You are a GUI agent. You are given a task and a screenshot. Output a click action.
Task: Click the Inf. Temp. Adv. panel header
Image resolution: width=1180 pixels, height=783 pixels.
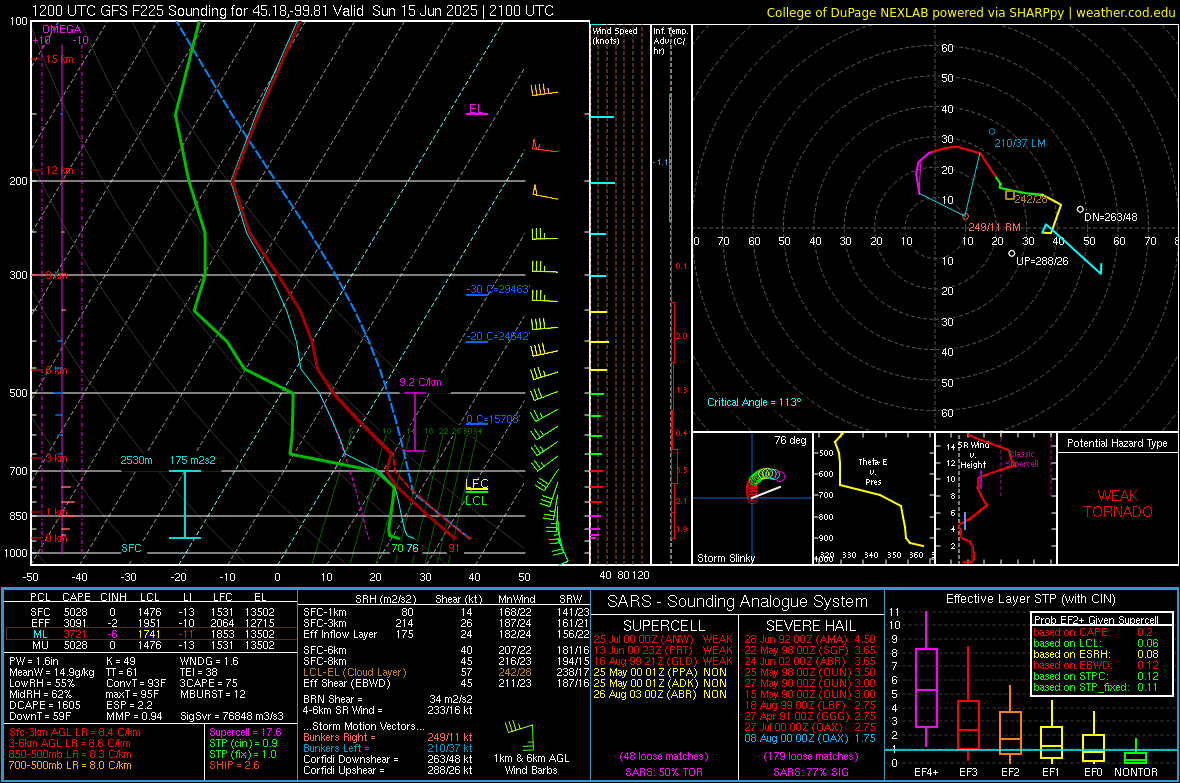click(x=670, y=41)
